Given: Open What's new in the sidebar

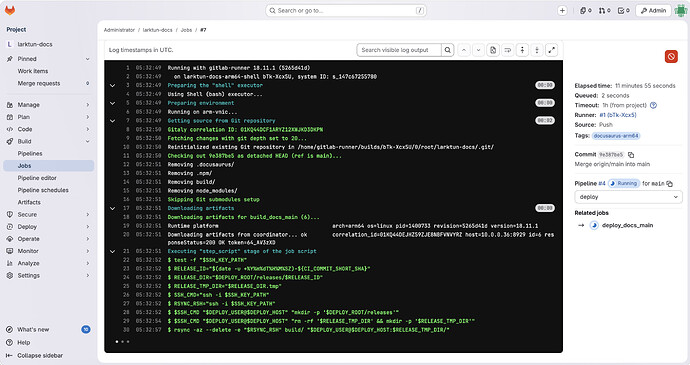Looking at the screenshot, I should (48, 329).
